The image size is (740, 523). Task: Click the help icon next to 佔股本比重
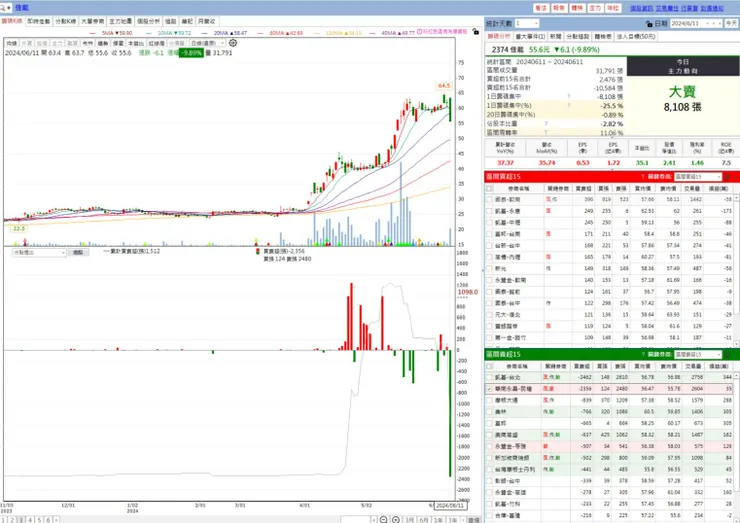coord(546,124)
